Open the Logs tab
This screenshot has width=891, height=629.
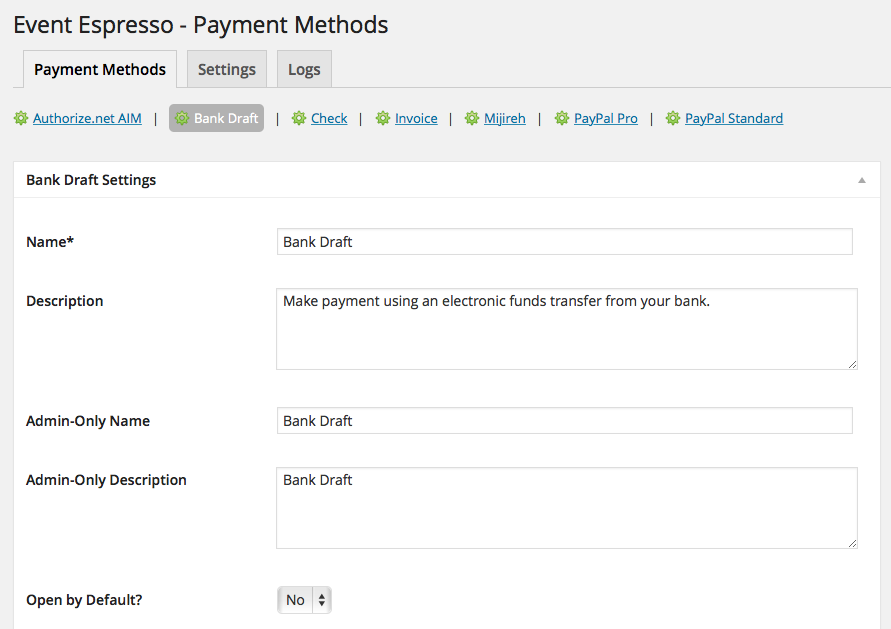pyautogui.click(x=304, y=69)
